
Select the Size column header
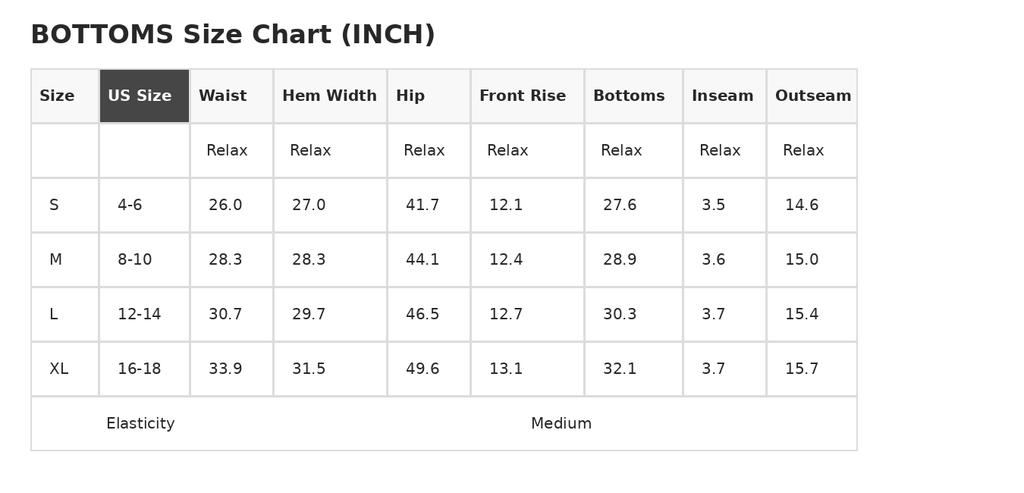pyautogui.click(x=65, y=96)
